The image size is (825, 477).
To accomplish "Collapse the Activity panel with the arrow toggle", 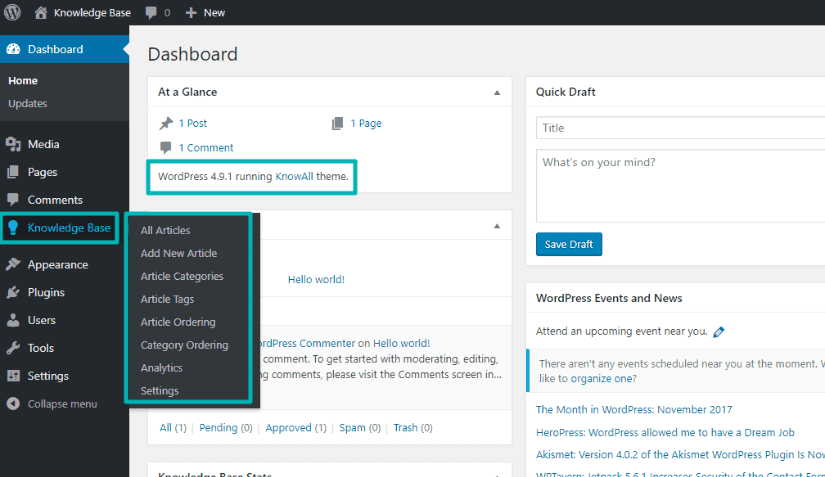I will (497, 226).
